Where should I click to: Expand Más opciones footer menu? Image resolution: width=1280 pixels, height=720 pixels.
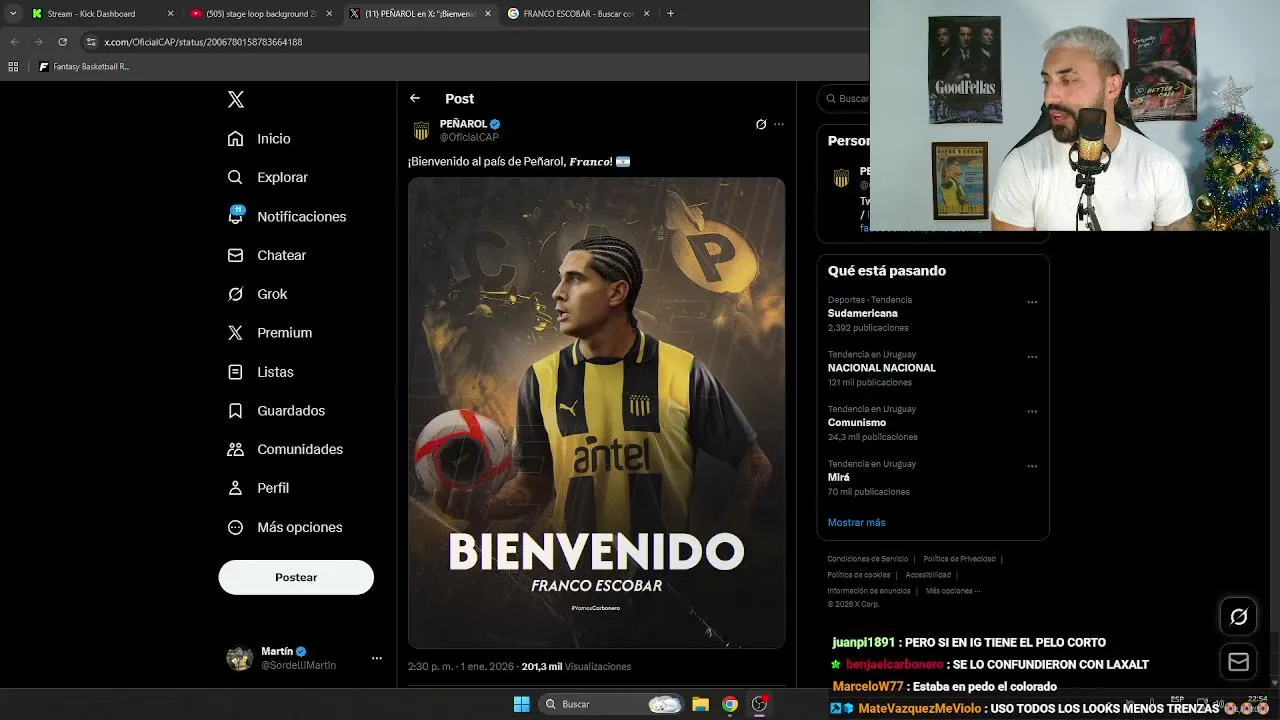952,591
